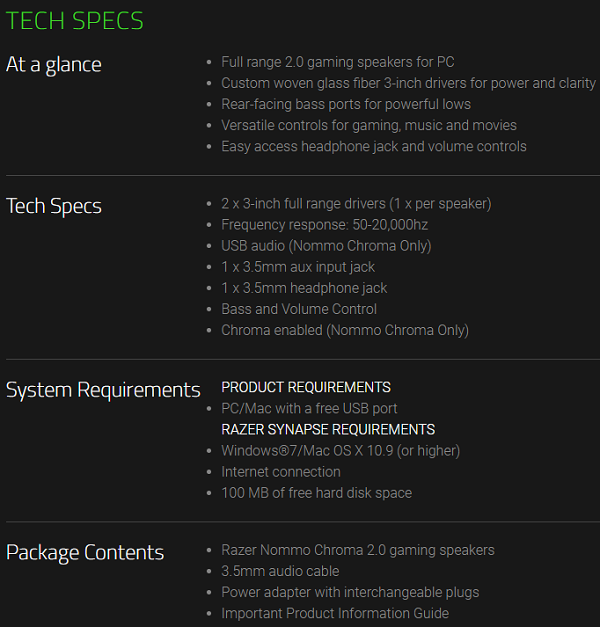Click 'Important Product Information Guide' item
Screen dimensions: 600x627
[x=335, y=613]
